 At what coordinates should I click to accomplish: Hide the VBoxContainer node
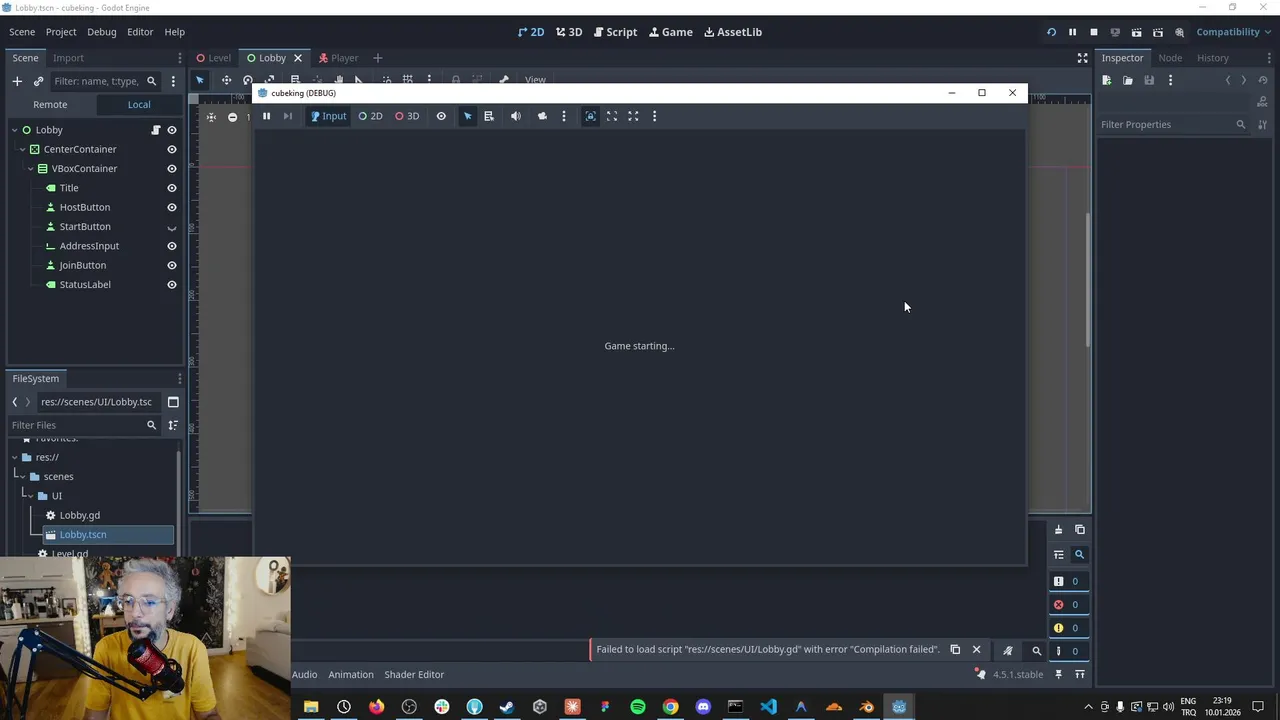[171, 169]
